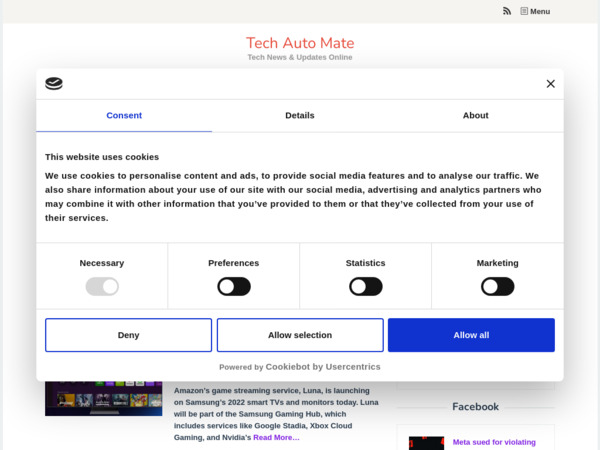Viewport: 600px width, 450px height.
Task: Enable the Marketing cookies switch
Action: (497, 287)
